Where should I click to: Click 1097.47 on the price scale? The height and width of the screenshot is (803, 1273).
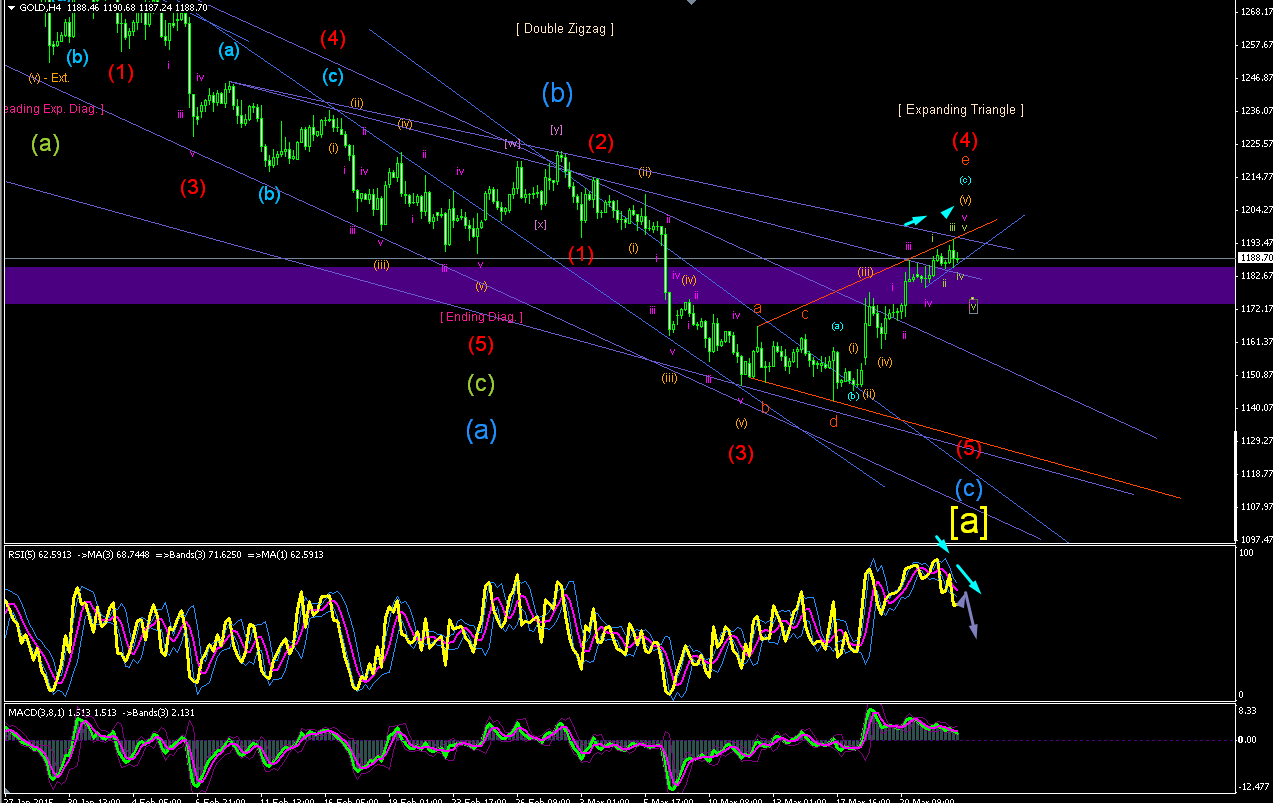pyautogui.click(x=1255, y=540)
